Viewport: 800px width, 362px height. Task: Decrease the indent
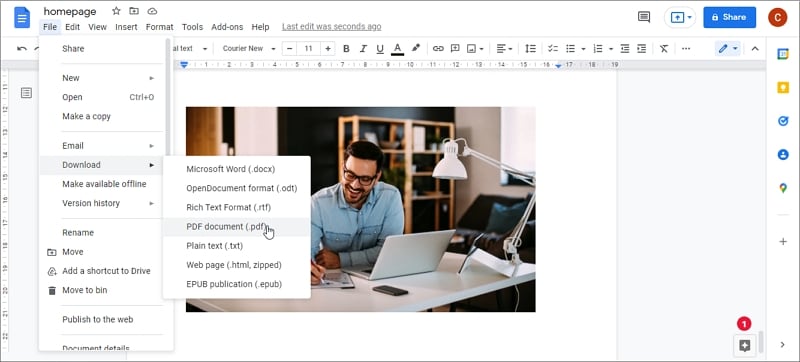625,49
